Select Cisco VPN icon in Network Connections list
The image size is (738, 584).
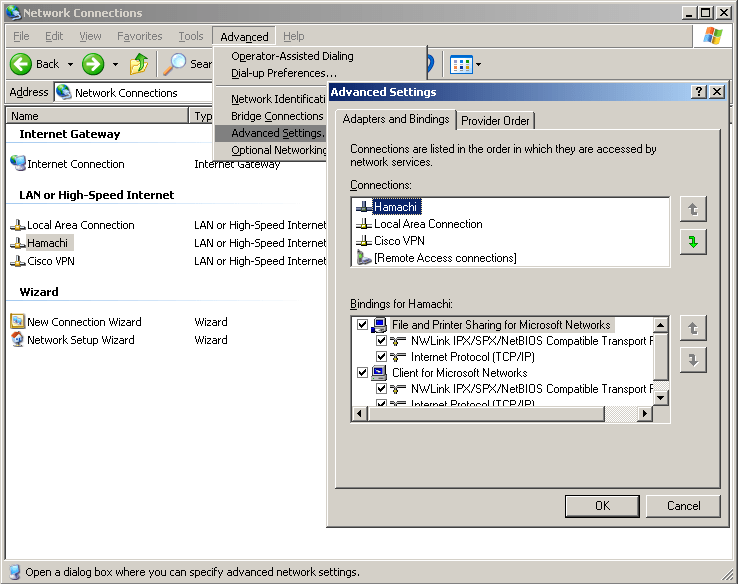click(x=18, y=261)
